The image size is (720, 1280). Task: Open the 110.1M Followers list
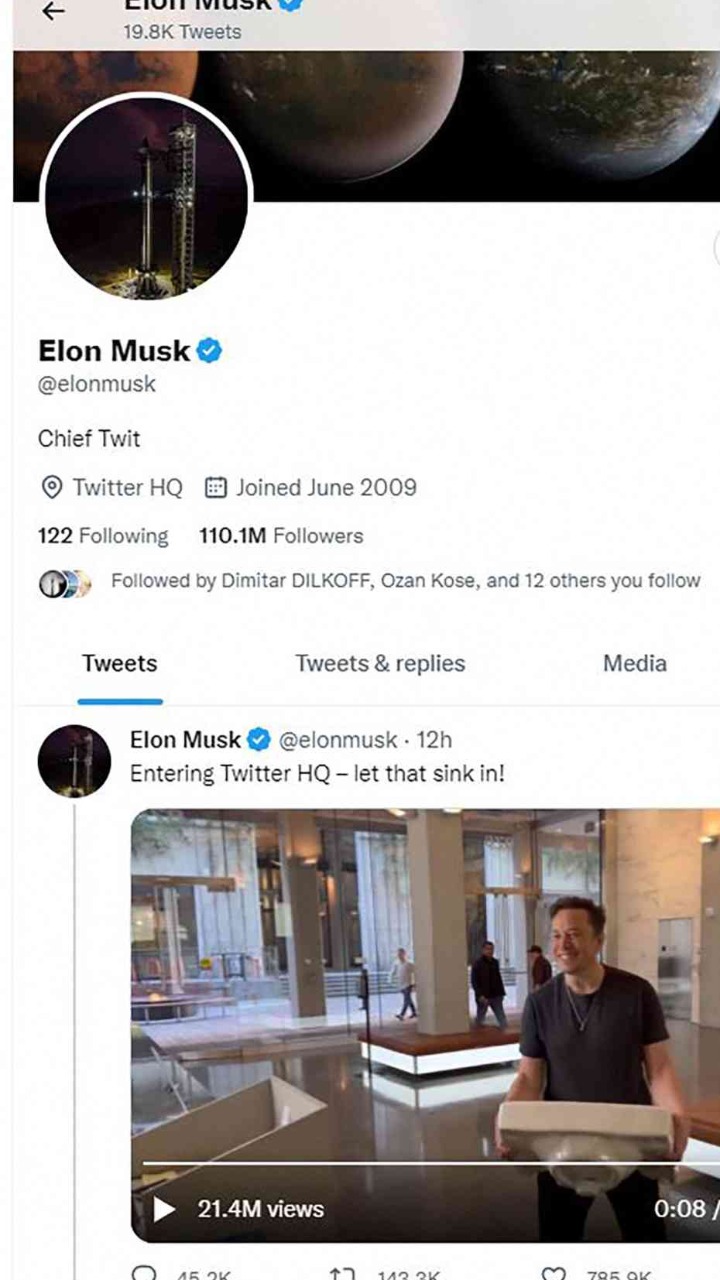(281, 536)
